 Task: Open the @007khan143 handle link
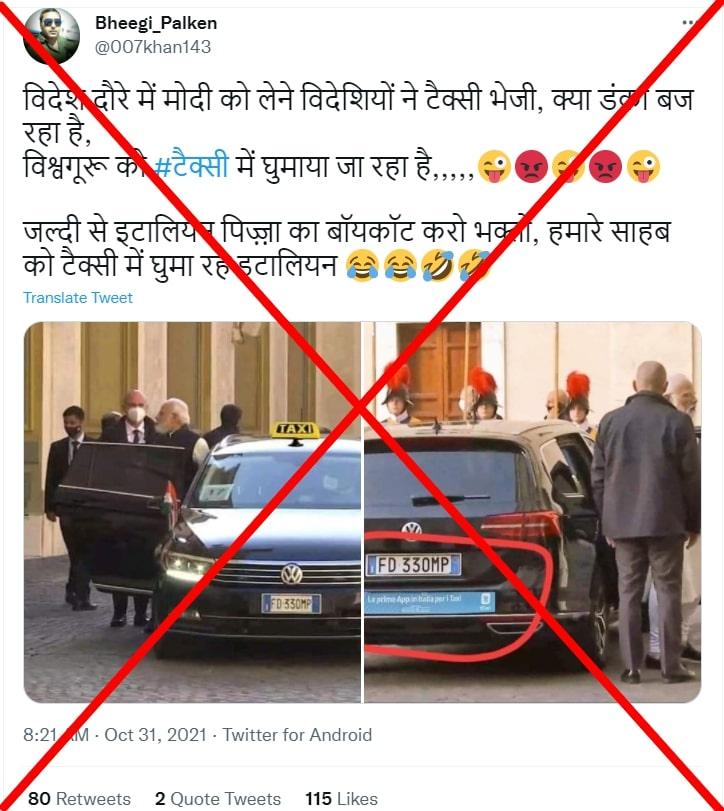[x=153, y=47]
